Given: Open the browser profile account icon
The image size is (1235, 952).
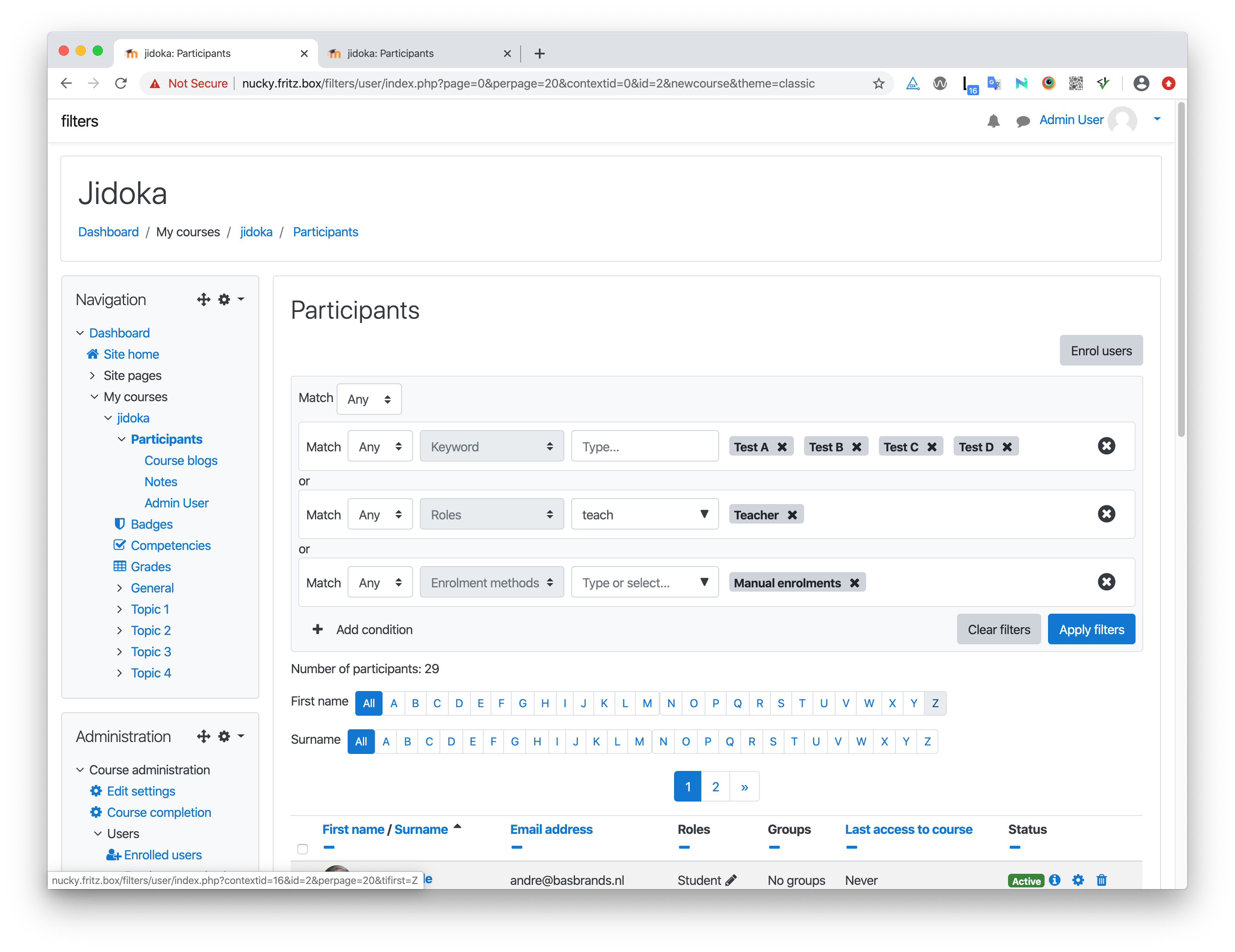Looking at the screenshot, I should pos(1141,84).
